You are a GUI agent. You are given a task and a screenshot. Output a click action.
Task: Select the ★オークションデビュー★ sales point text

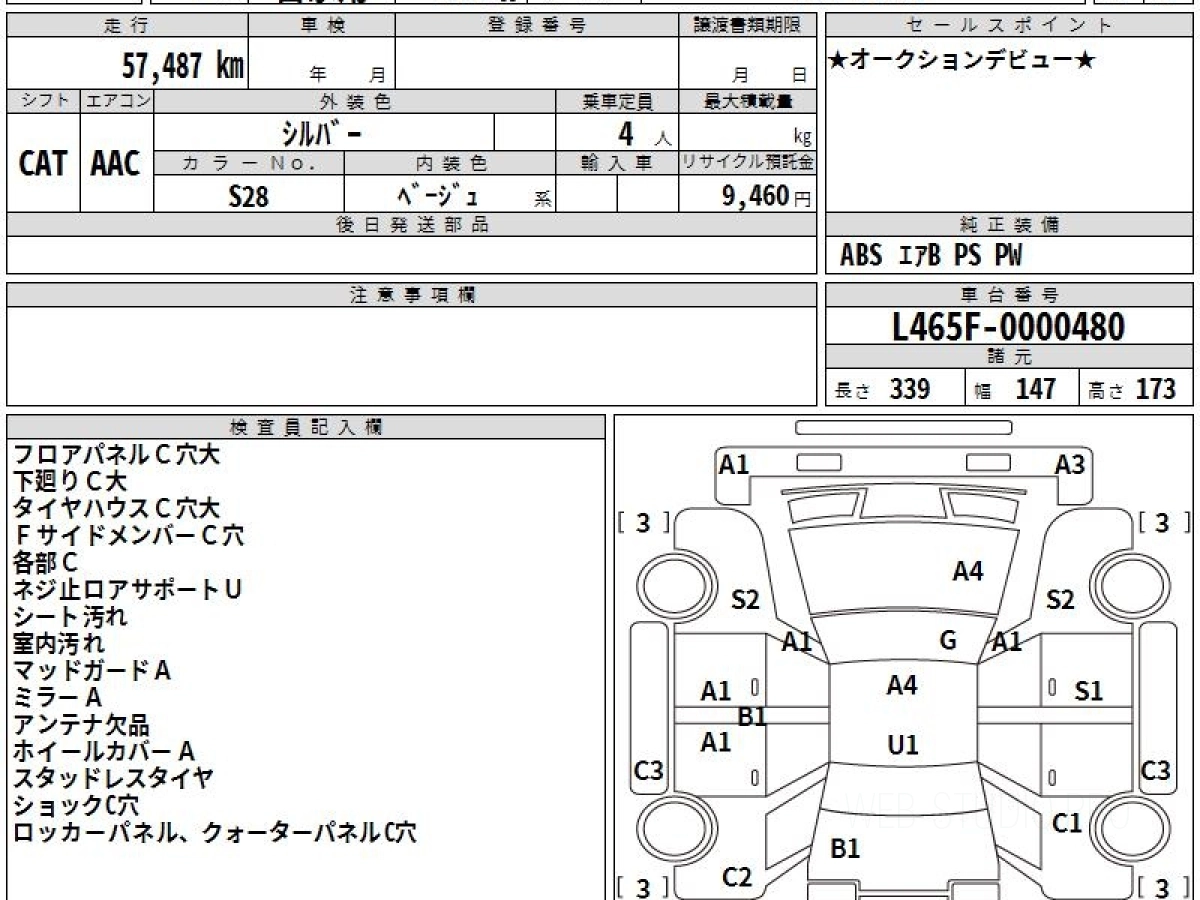[x=962, y=61]
